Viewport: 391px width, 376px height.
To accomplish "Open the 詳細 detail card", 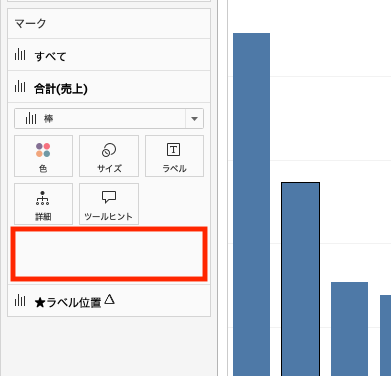I will point(43,204).
